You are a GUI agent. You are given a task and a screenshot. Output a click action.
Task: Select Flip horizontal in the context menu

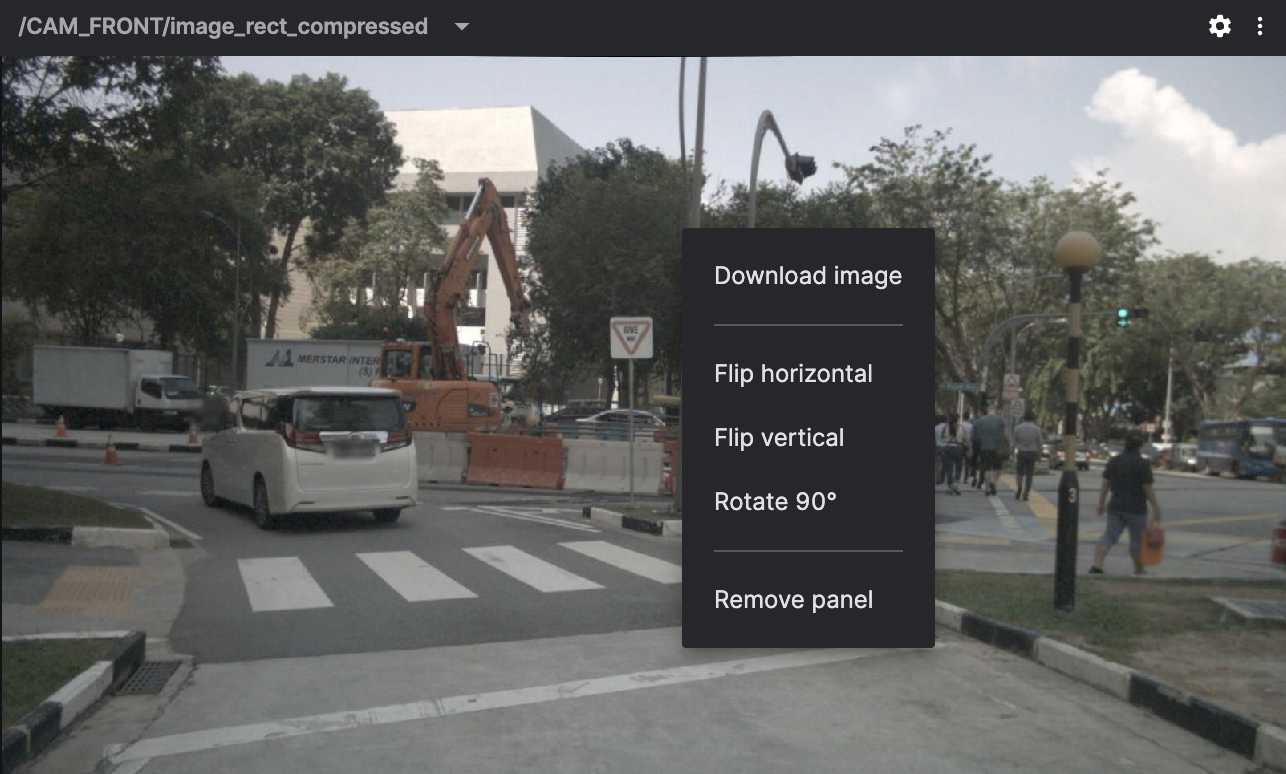pyautogui.click(x=793, y=374)
